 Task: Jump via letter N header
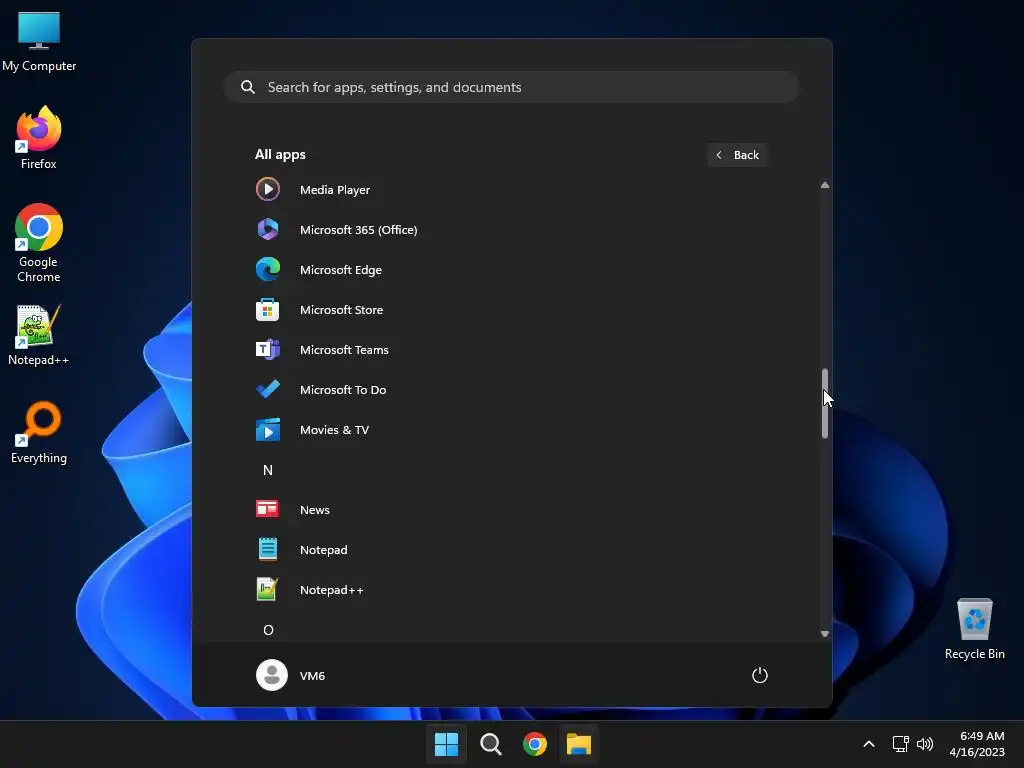268,470
